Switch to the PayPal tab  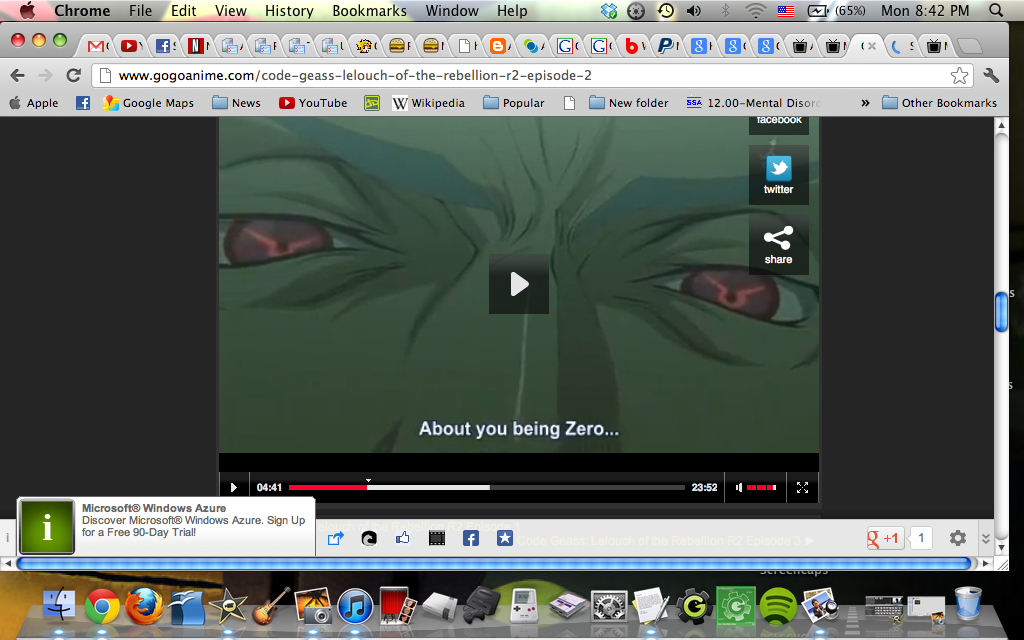point(666,46)
